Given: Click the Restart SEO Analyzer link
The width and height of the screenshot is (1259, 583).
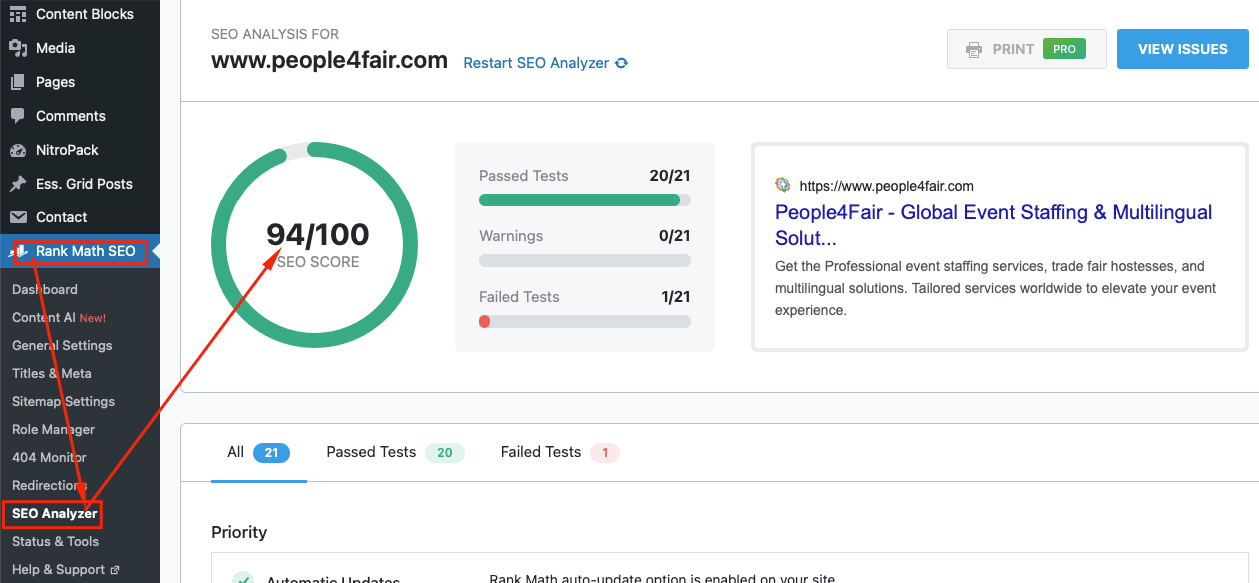Looking at the screenshot, I should pos(536,63).
